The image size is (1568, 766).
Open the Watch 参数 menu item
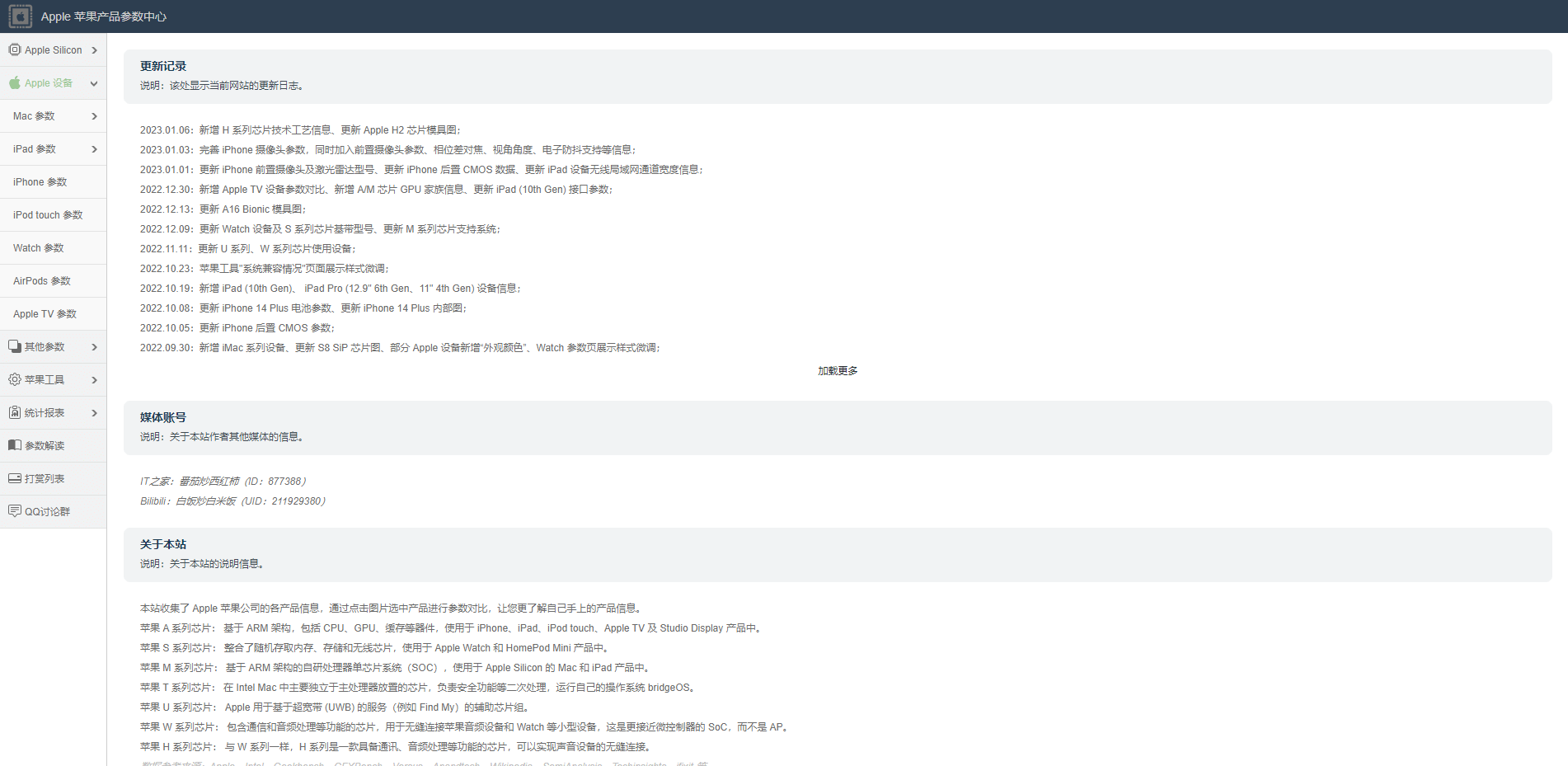point(38,248)
